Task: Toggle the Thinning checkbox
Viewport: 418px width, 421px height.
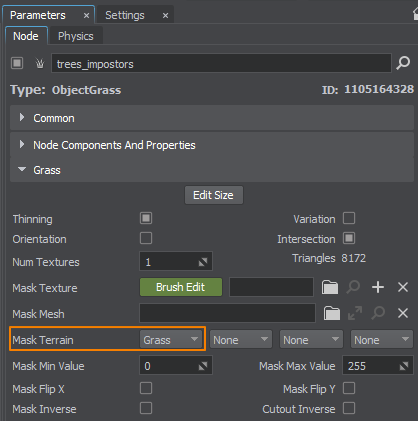Action: (x=146, y=218)
